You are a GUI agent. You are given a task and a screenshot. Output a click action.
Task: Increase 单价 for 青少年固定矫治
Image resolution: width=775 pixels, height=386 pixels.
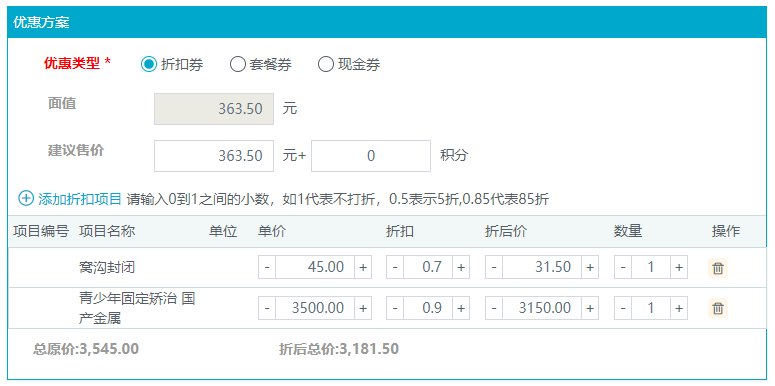pos(363,308)
